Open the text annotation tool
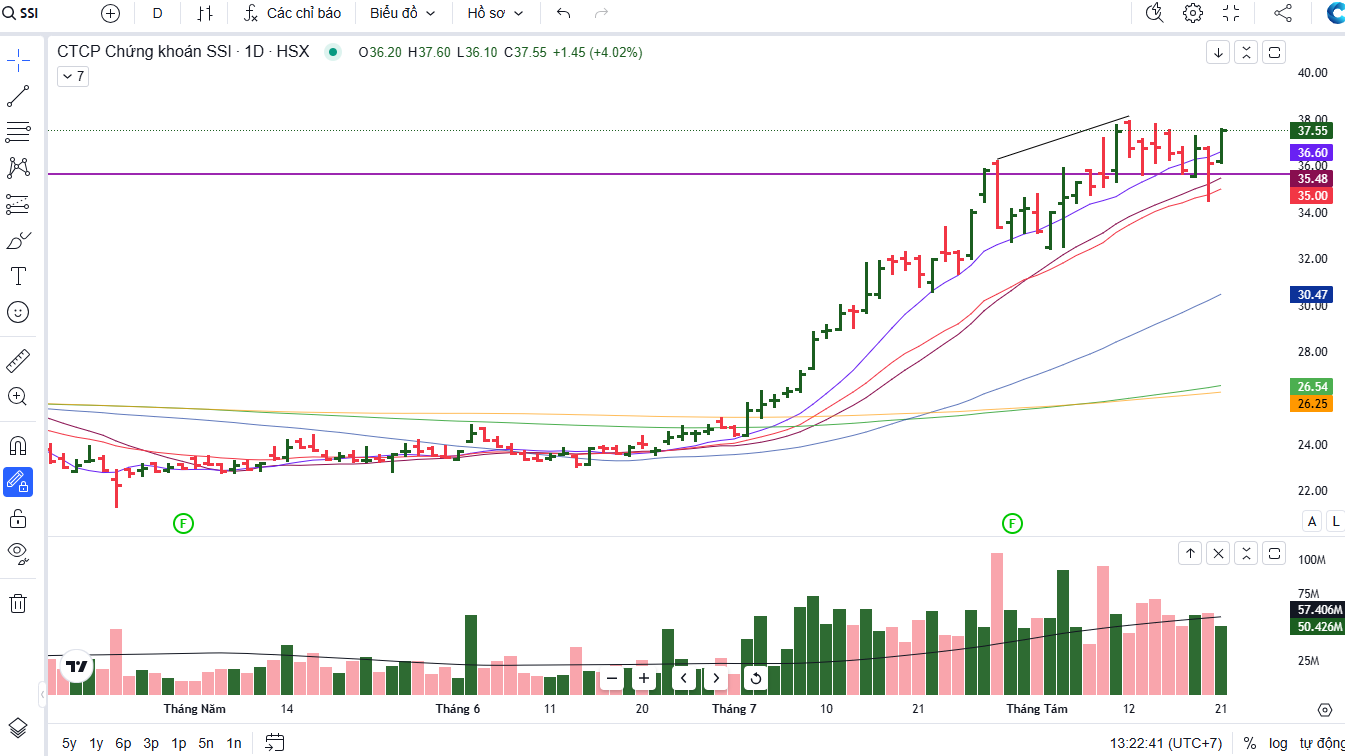1345x756 pixels. (18, 276)
